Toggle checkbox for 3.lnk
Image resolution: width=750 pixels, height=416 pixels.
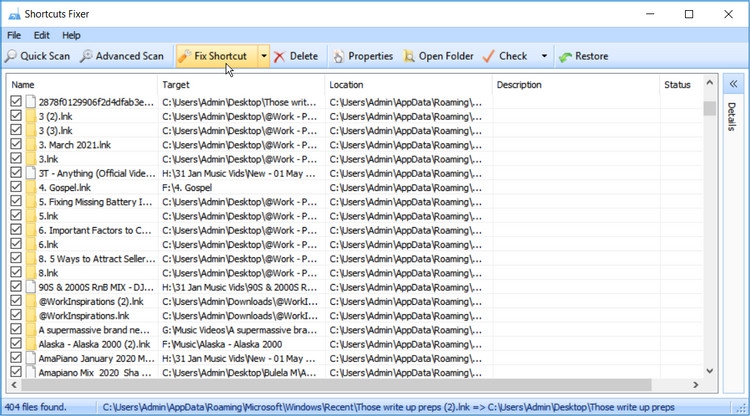pyautogui.click(x=16, y=158)
